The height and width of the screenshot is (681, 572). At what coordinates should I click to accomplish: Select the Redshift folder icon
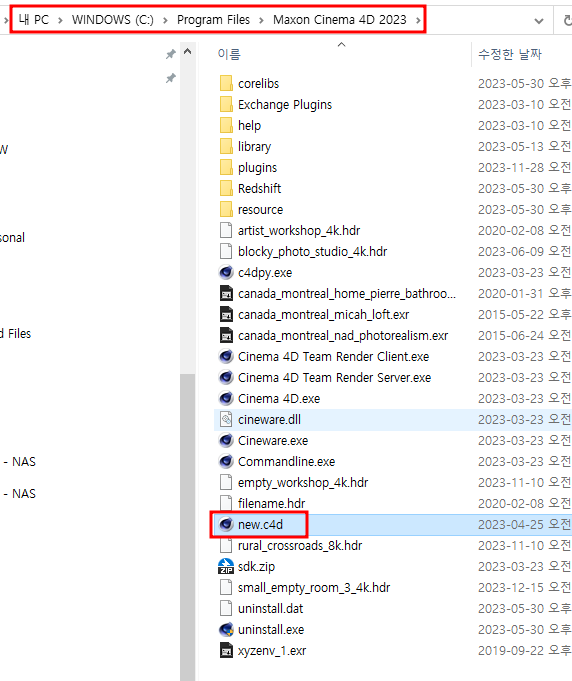226,188
